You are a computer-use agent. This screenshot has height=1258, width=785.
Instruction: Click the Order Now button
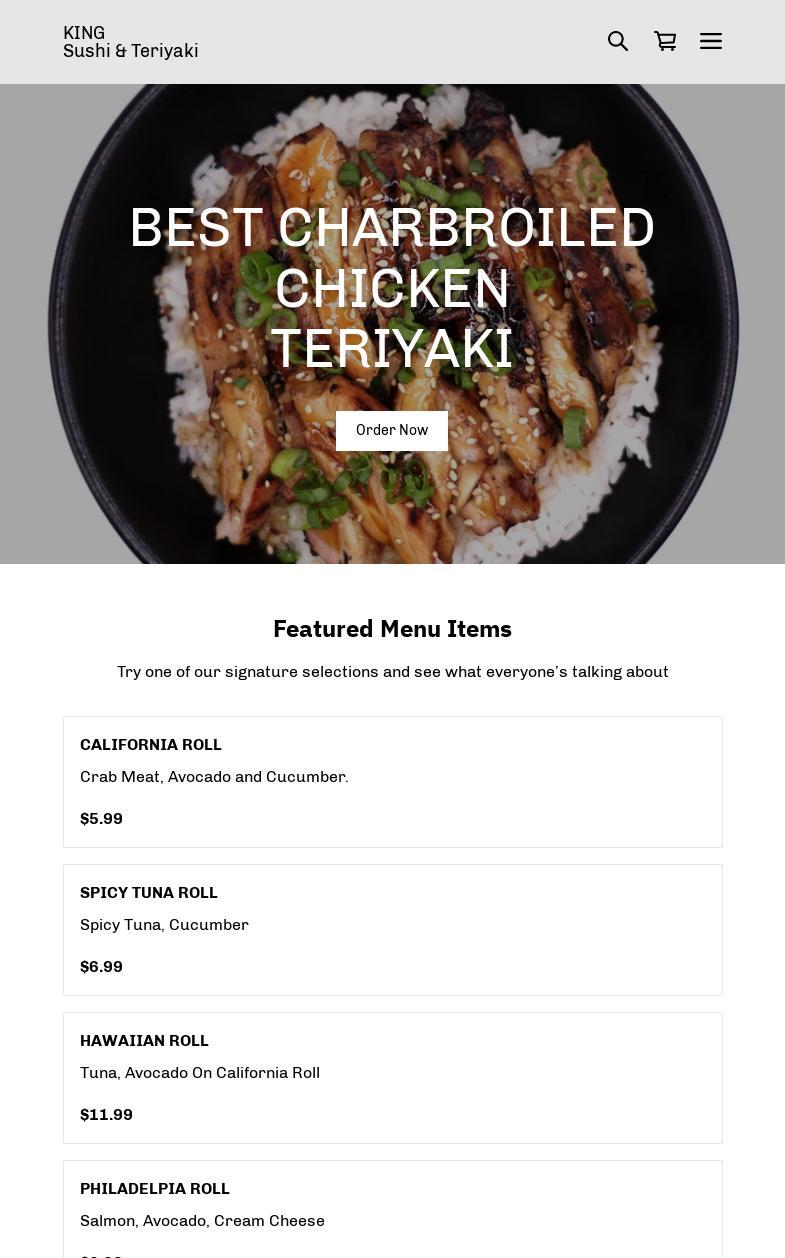(x=392, y=431)
